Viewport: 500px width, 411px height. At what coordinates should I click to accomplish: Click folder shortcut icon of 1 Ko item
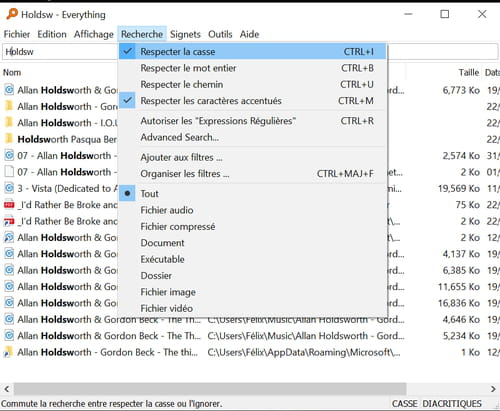9,352
